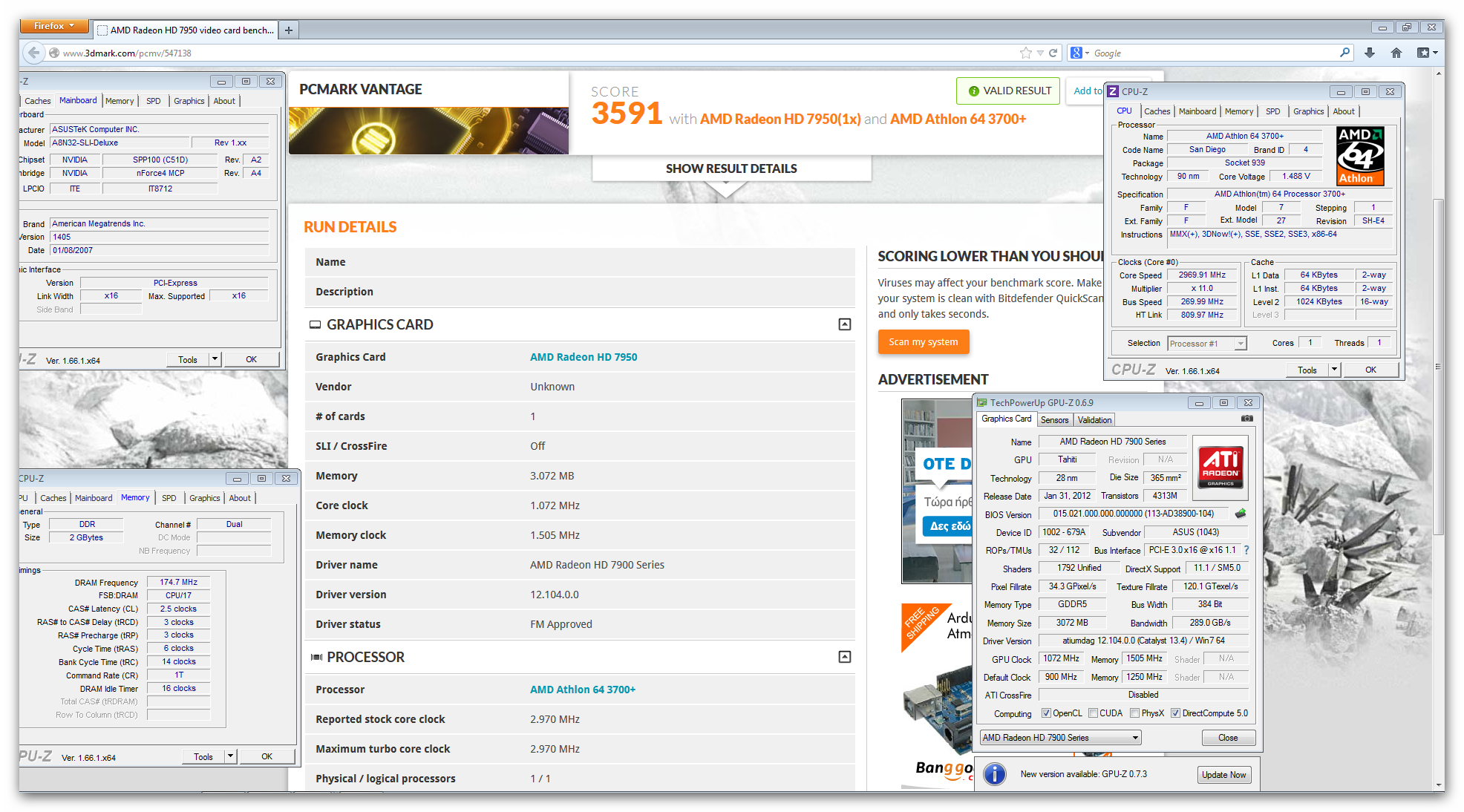Toggle the CUDA checkbox in GPU-Z
Image resolution: width=1464 pixels, height=812 pixels.
pyautogui.click(x=1093, y=713)
